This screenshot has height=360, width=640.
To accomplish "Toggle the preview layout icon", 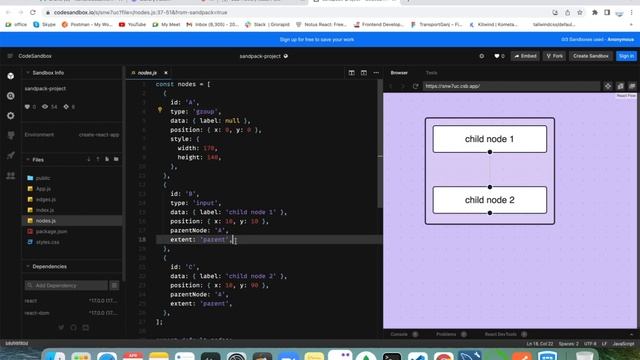I will tap(364, 73).
